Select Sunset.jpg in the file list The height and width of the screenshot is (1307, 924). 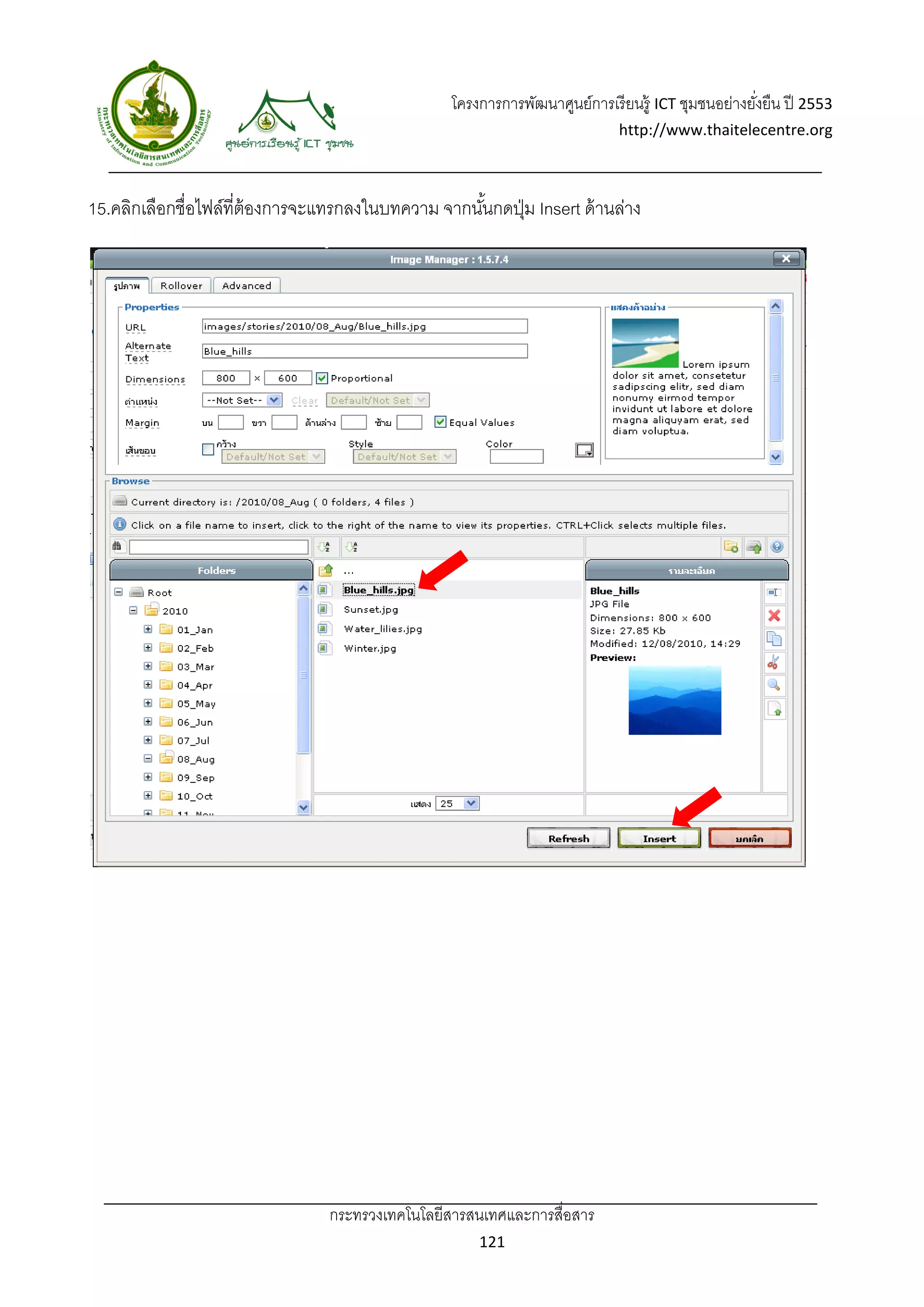(x=370, y=610)
